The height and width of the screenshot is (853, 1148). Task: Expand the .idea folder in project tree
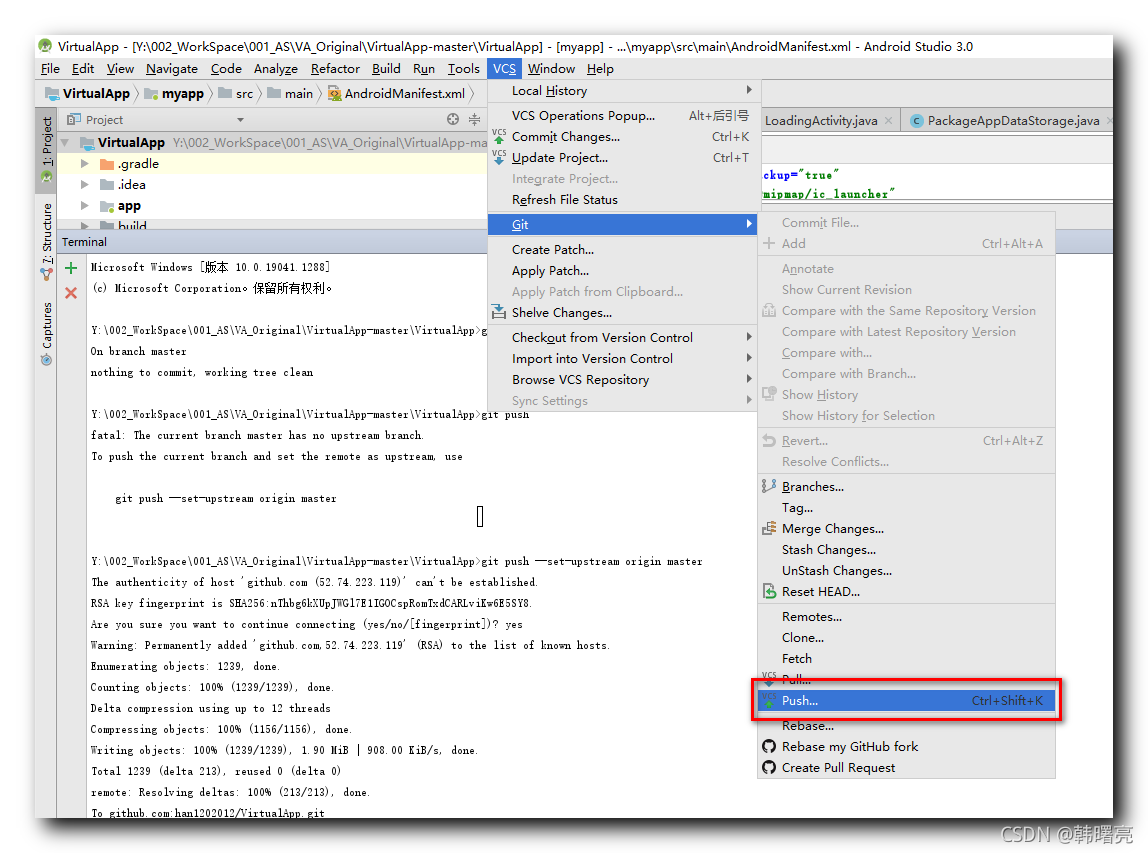click(x=85, y=185)
